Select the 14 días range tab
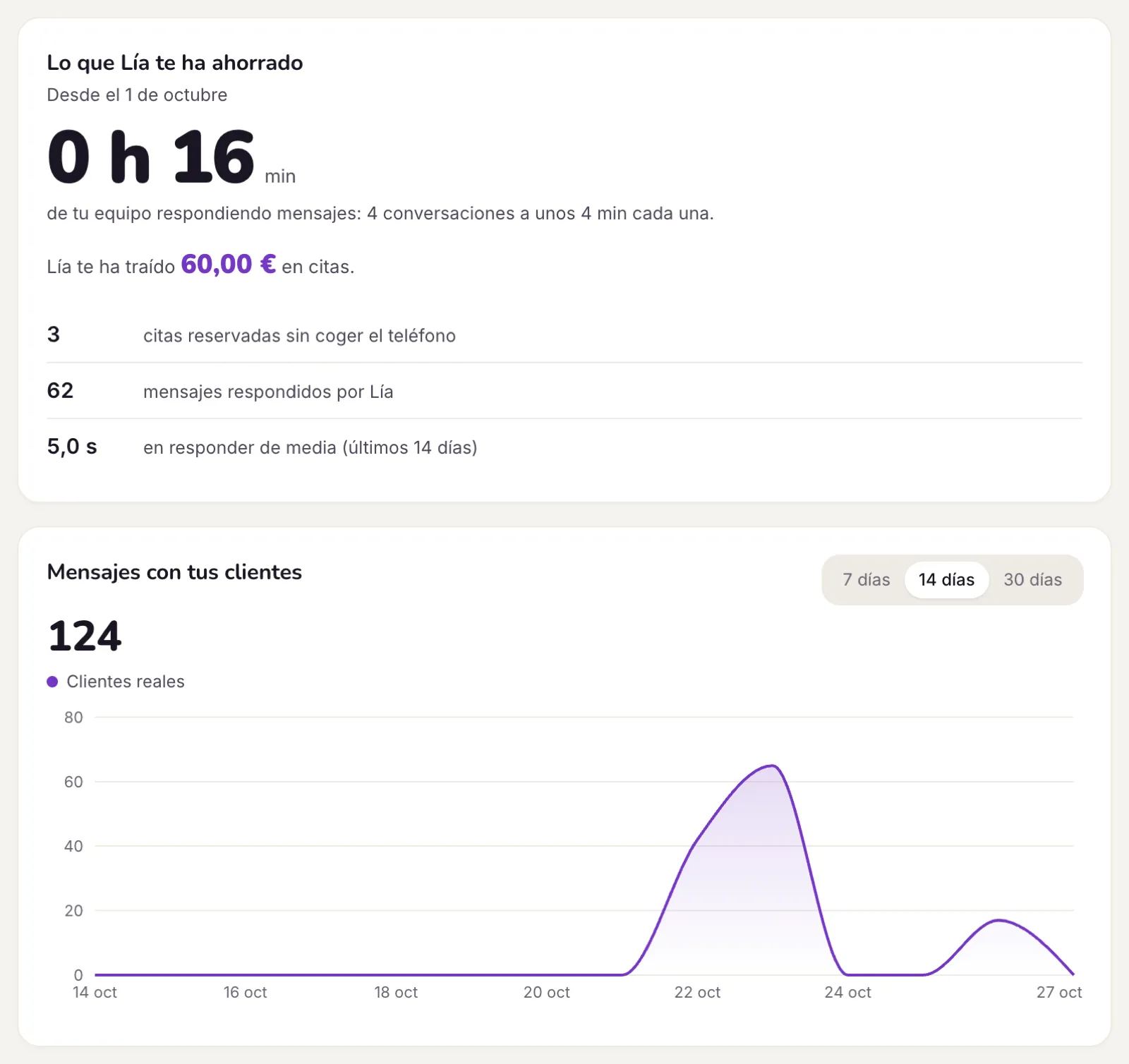 click(946, 580)
